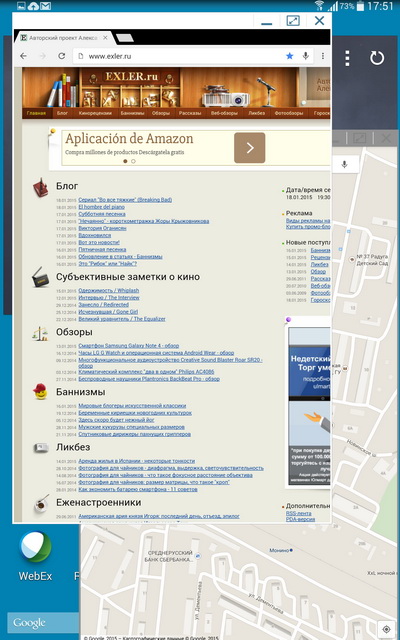
Task: Open the Обзоры navigation menu item
Action: click(x=160, y=113)
